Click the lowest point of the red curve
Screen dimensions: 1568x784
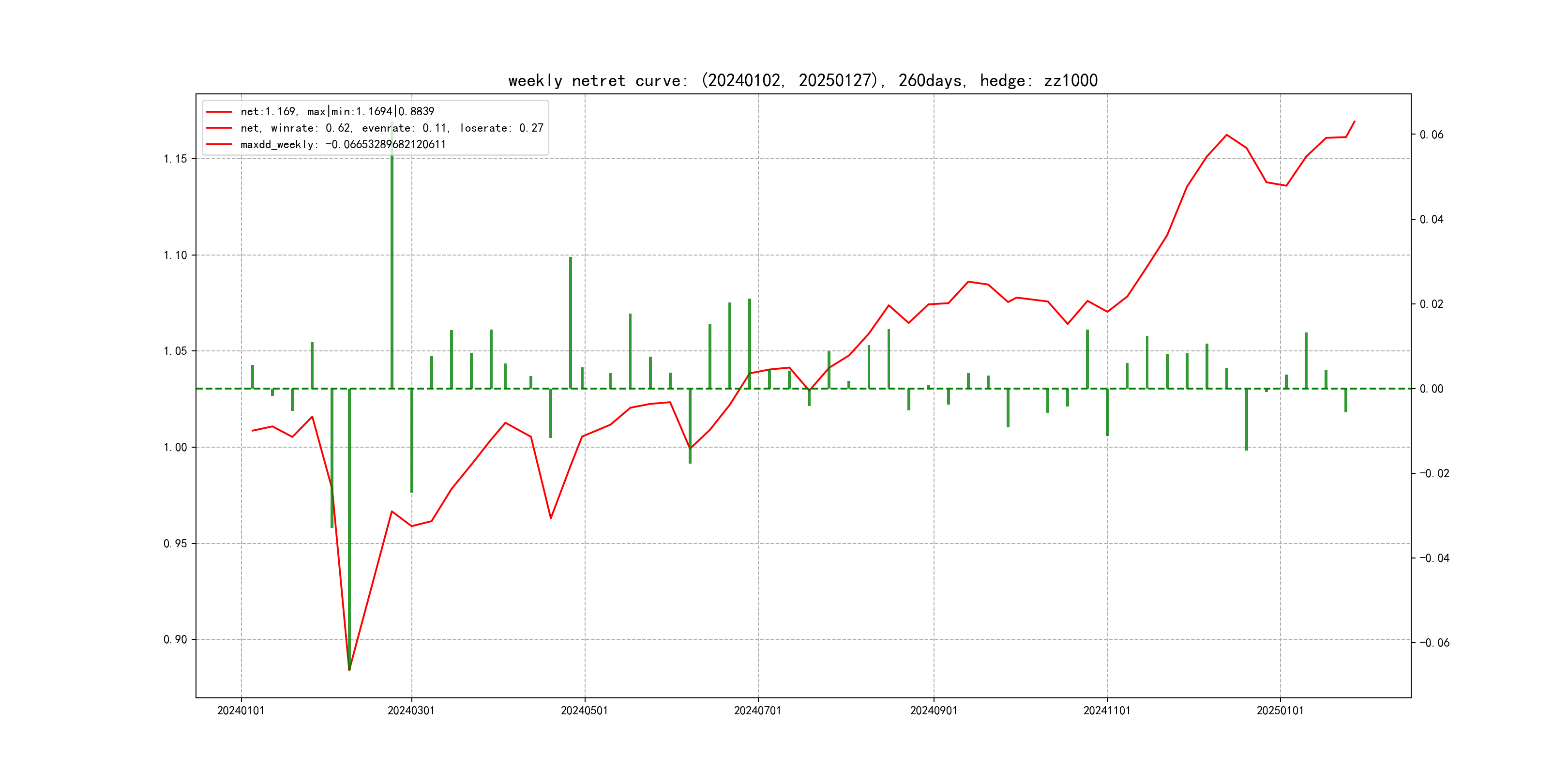tap(349, 670)
